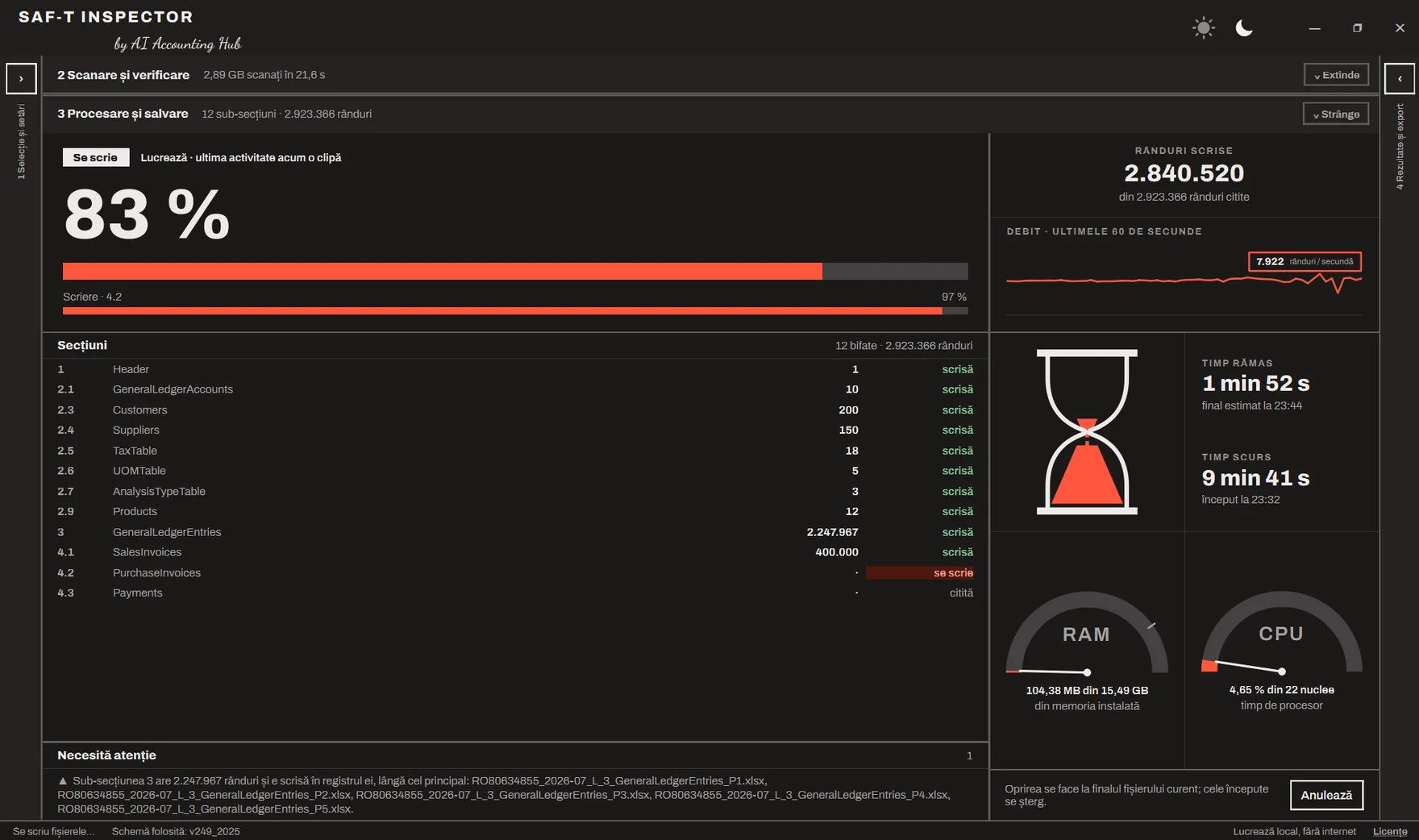Image resolution: width=1419 pixels, height=840 pixels.
Task: Expand the left Selecție și setări panel
Action: 21,79
